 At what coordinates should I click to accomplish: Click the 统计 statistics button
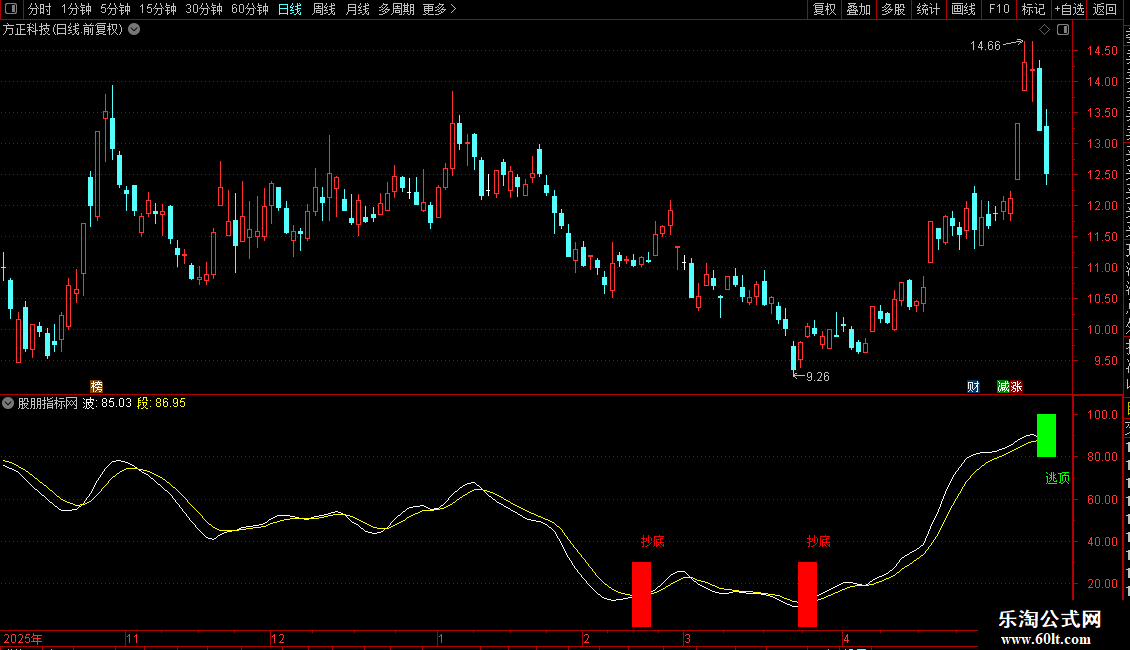(x=928, y=9)
